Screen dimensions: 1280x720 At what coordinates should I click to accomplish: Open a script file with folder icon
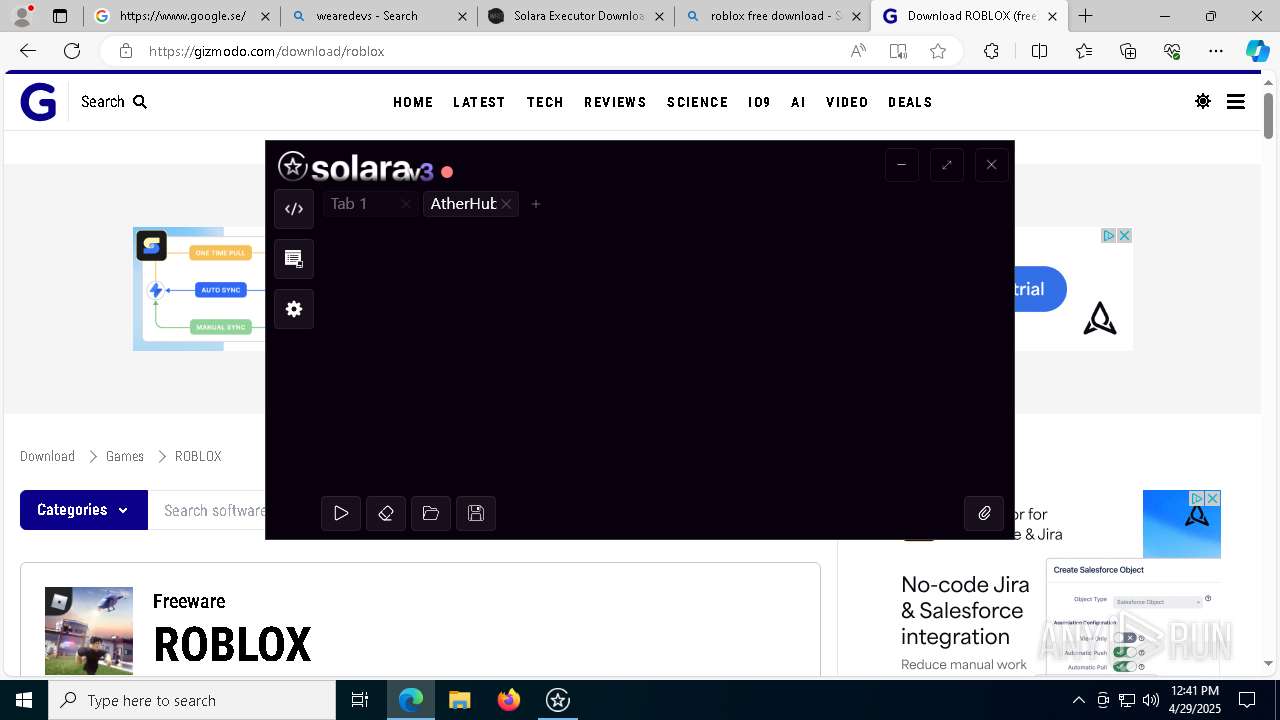(x=431, y=513)
